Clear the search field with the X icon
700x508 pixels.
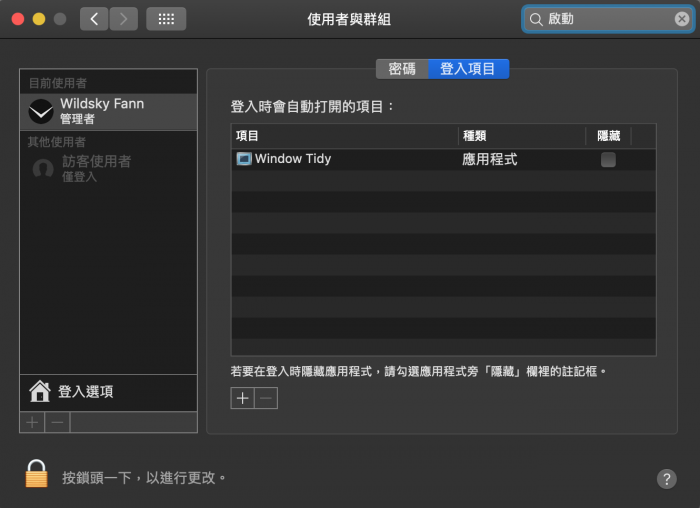[681, 19]
